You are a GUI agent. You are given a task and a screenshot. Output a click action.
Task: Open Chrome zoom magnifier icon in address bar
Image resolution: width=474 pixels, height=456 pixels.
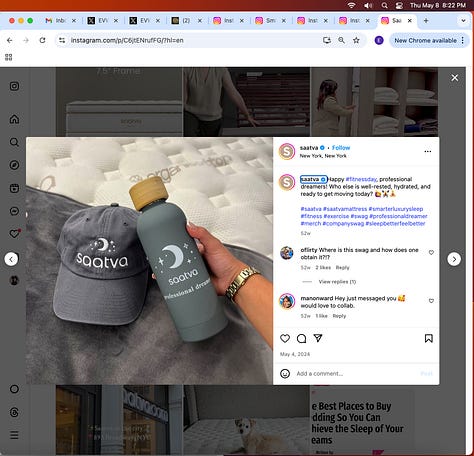[341, 40]
